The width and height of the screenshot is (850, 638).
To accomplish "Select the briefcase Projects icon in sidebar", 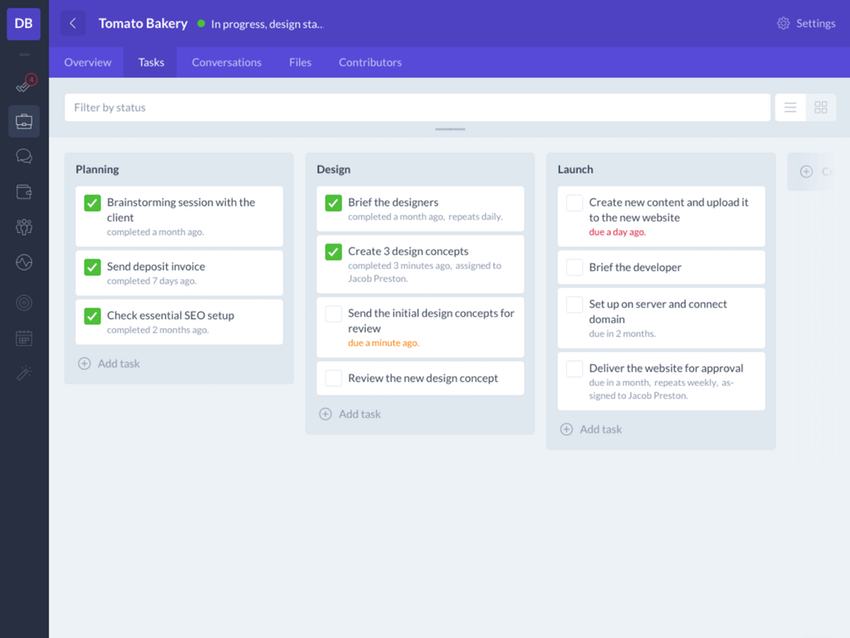I will 22,120.
